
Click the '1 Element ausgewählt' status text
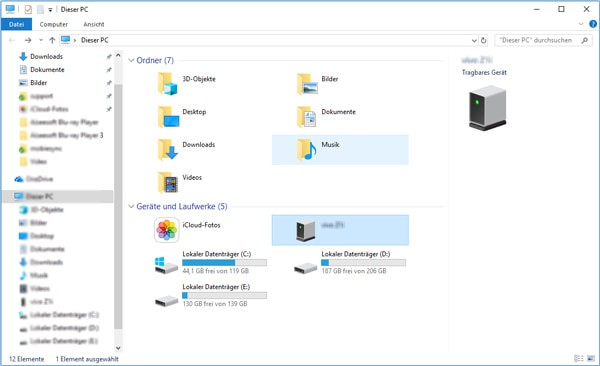click(x=87, y=359)
